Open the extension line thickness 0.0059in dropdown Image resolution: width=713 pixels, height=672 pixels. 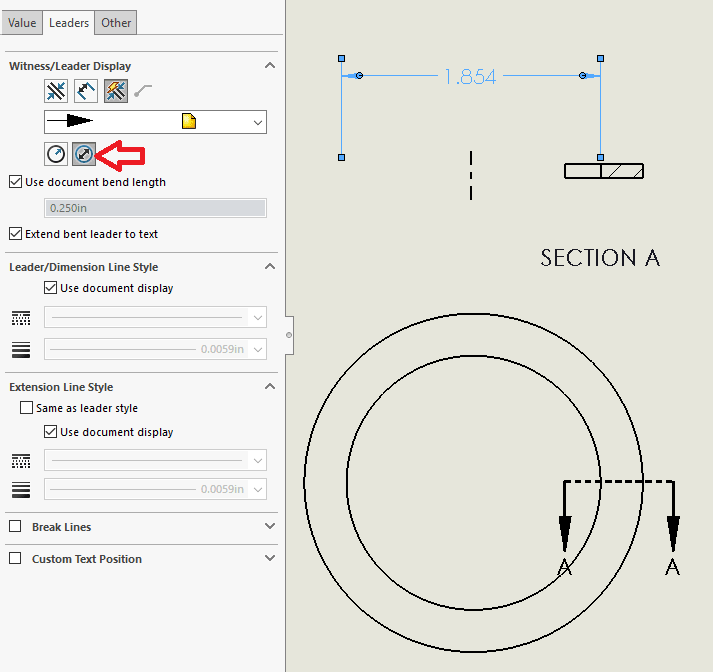[x=156, y=489]
